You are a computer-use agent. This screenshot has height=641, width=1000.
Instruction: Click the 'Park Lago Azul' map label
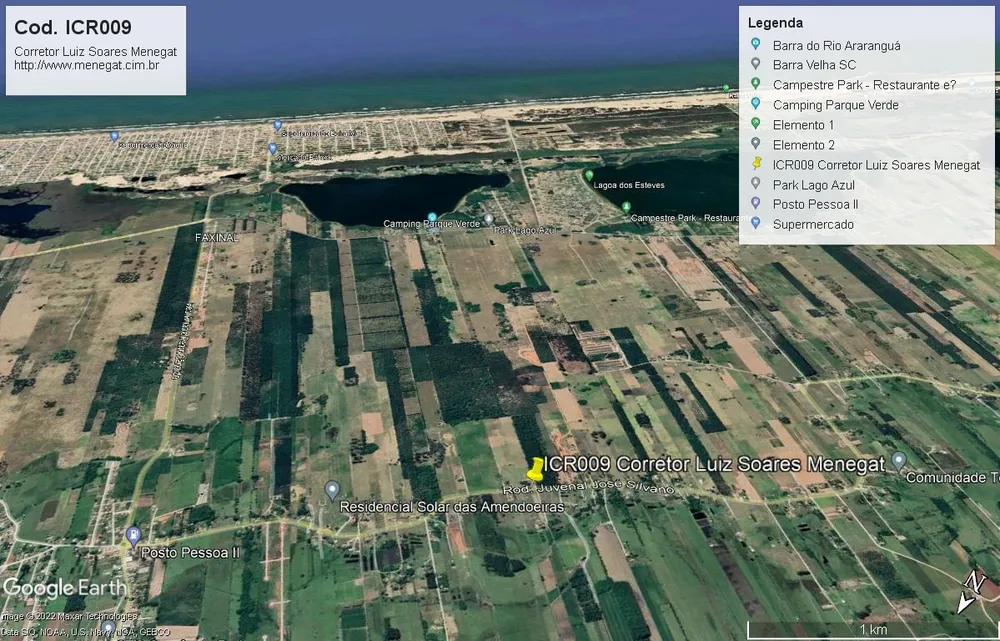[x=525, y=230]
